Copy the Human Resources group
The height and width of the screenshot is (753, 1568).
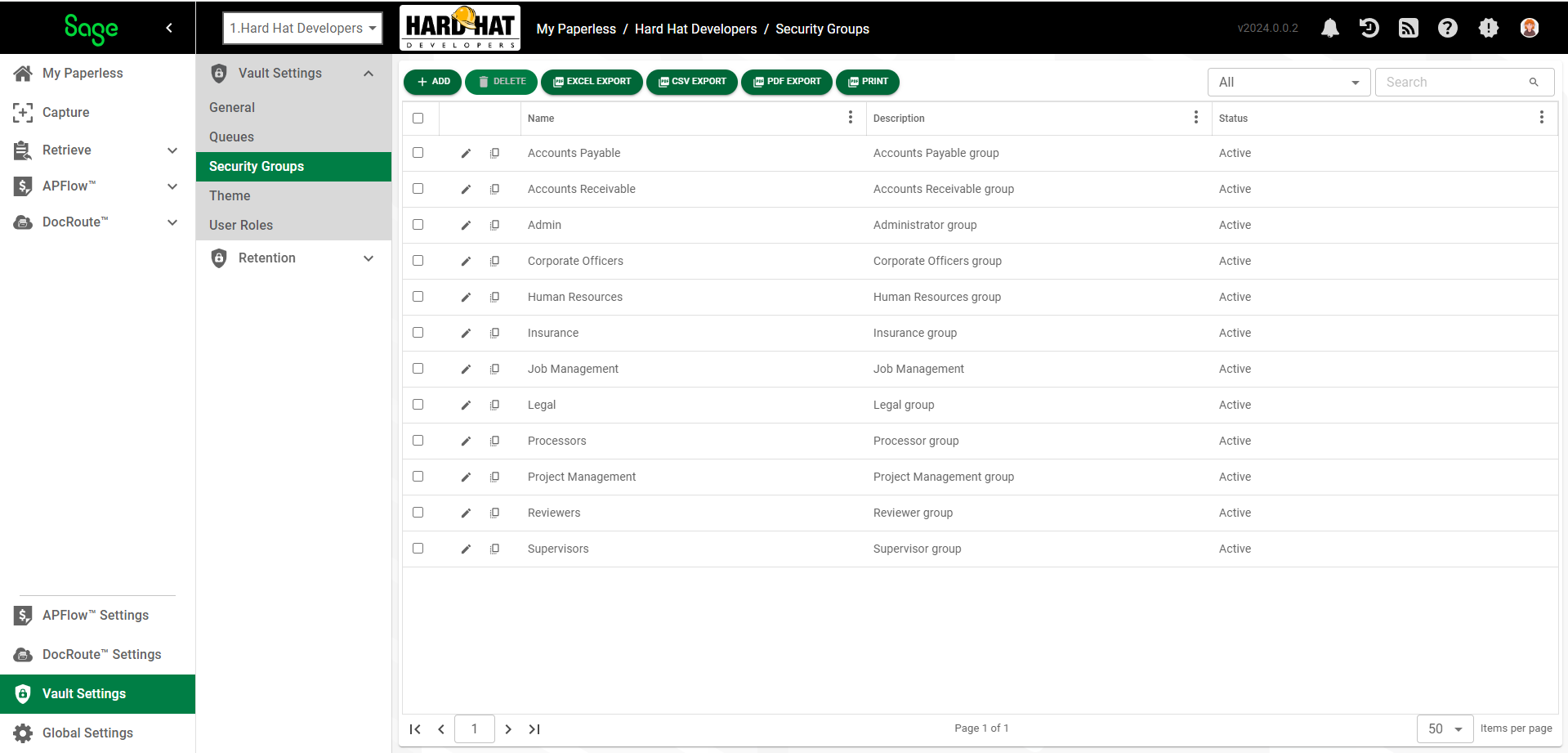(494, 298)
